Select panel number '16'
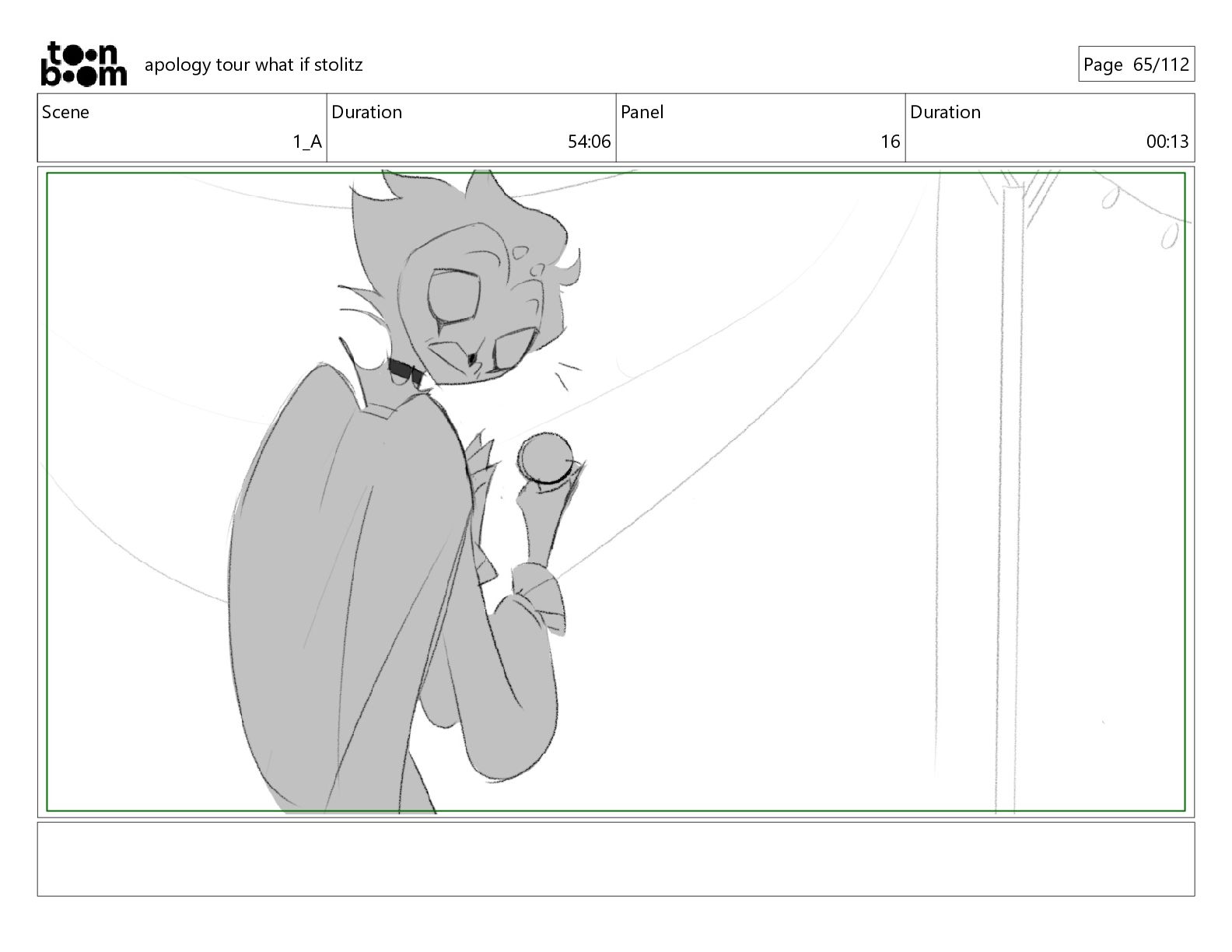 tap(890, 142)
